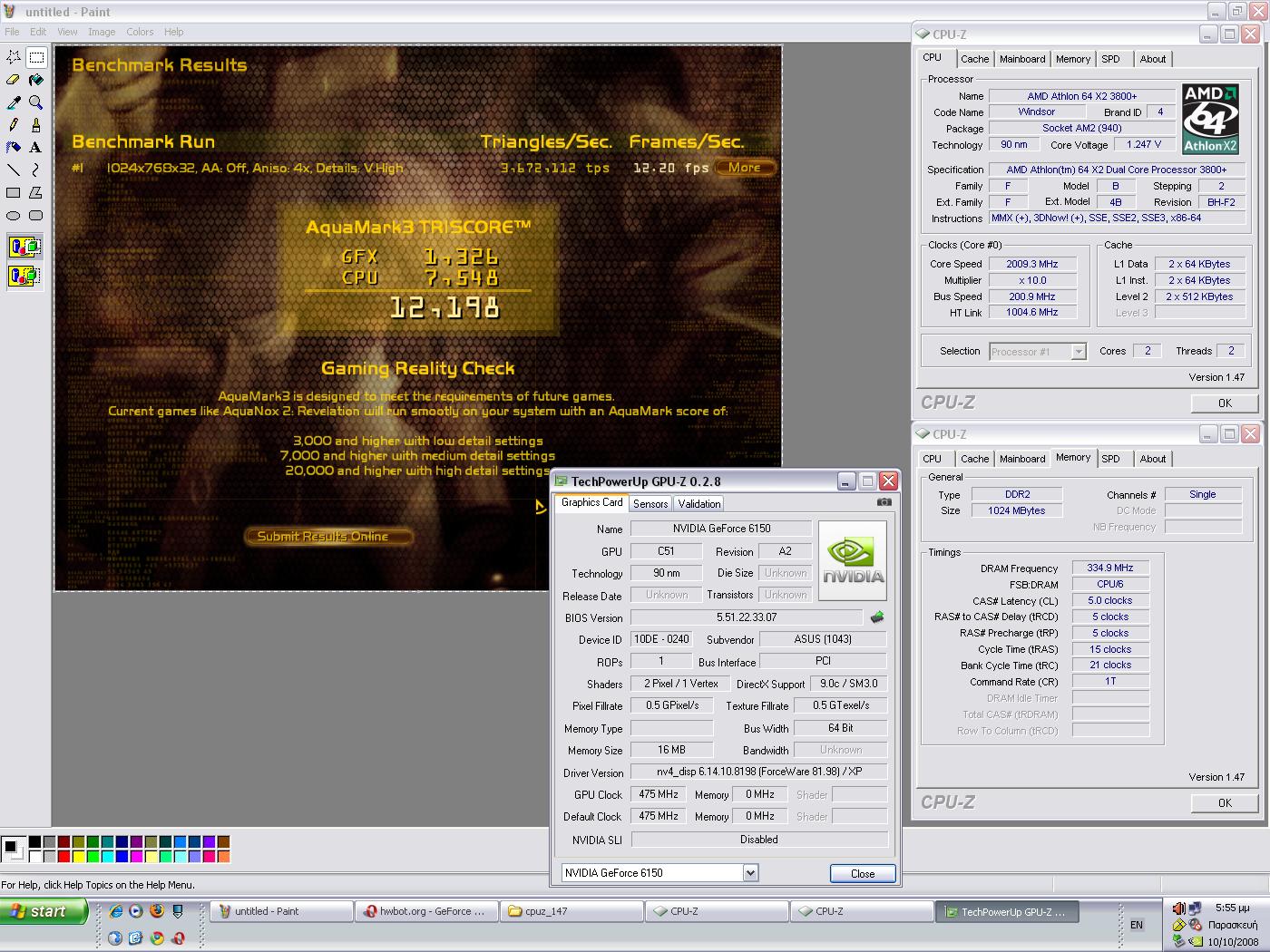This screenshot has width=1270, height=952.
Task: Open Mainboard tab in CPU-Z window showing Processor
Action: 1022,59
